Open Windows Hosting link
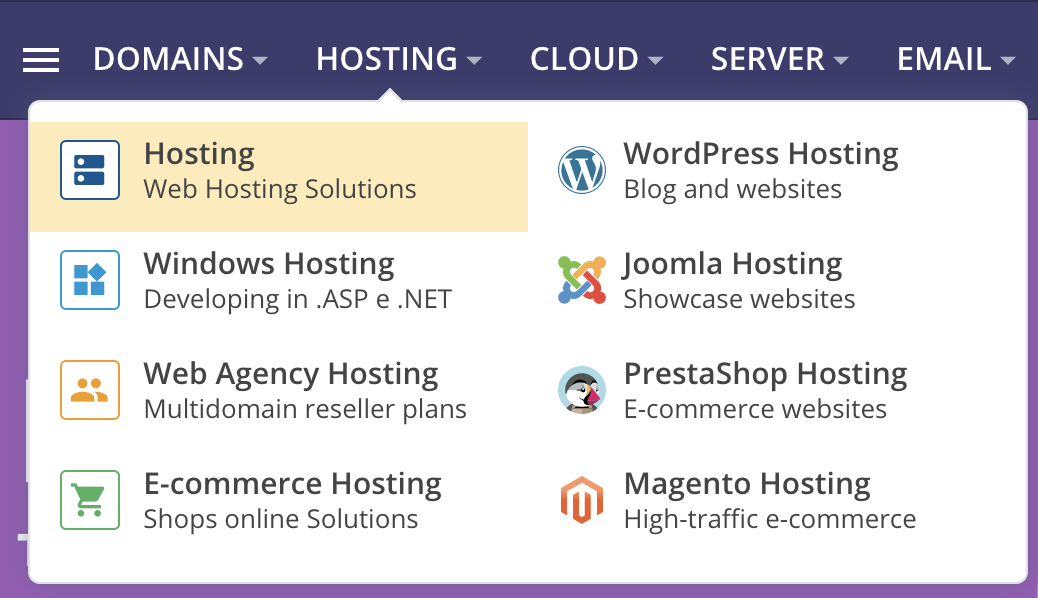The width and height of the screenshot is (1038, 598). (x=269, y=264)
